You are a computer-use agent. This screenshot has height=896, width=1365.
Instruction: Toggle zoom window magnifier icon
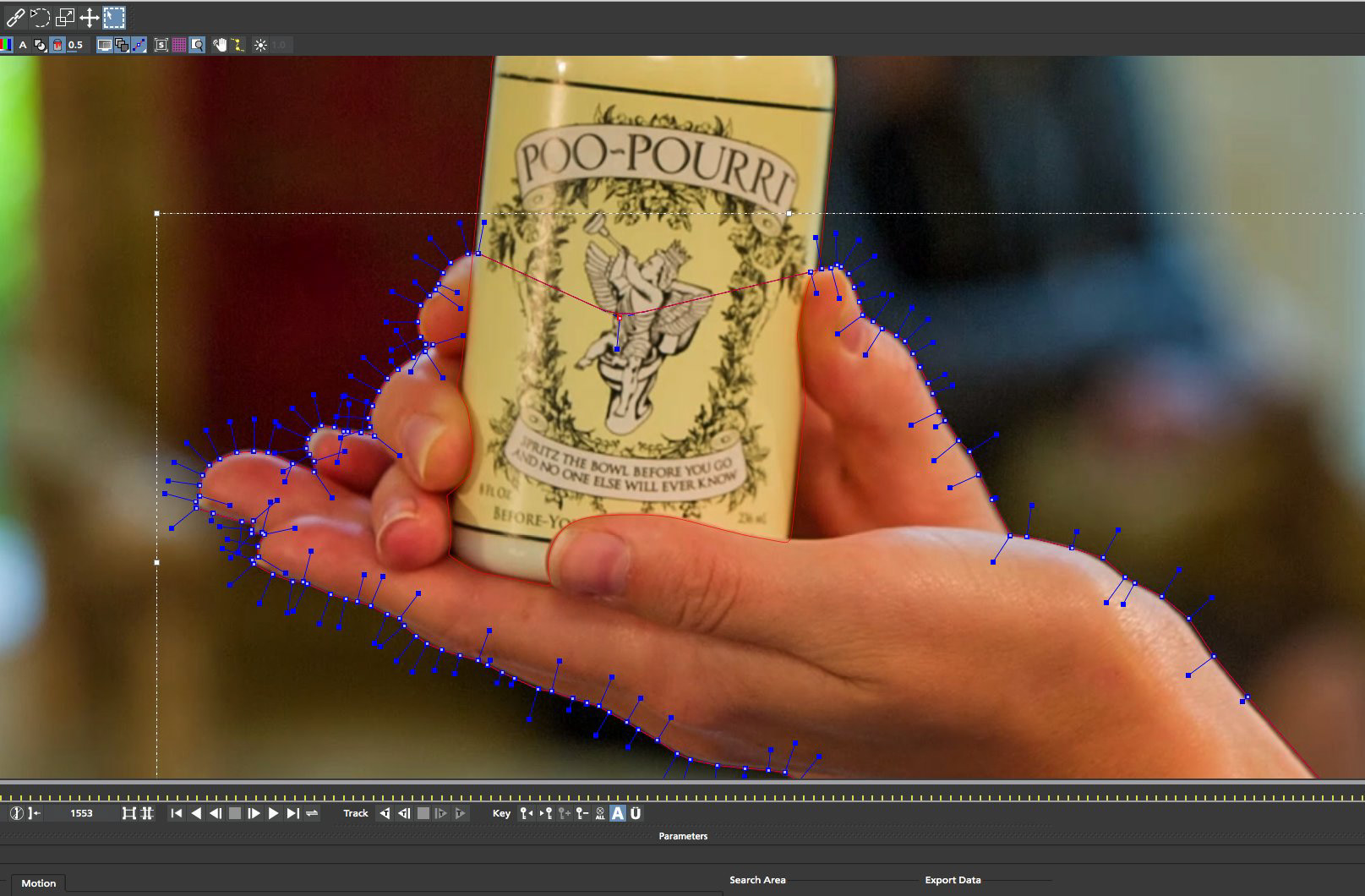pos(197,45)
